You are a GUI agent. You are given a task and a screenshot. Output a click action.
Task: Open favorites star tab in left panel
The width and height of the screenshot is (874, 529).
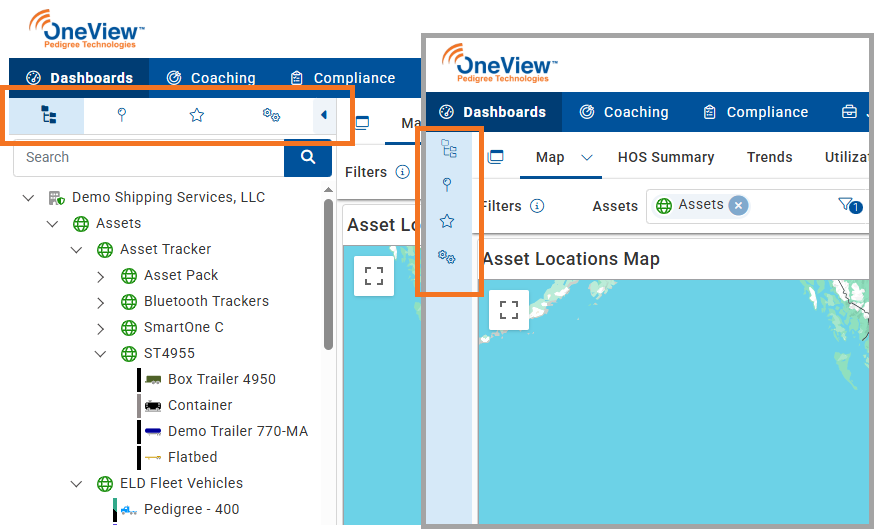tap(197, 115)
